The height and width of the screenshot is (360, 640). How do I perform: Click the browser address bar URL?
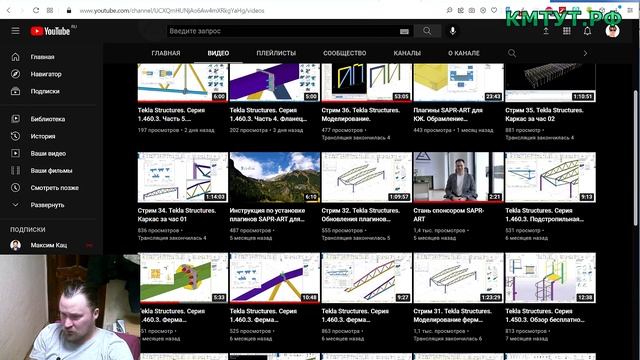pyautogui.click(x=172, y=11)
